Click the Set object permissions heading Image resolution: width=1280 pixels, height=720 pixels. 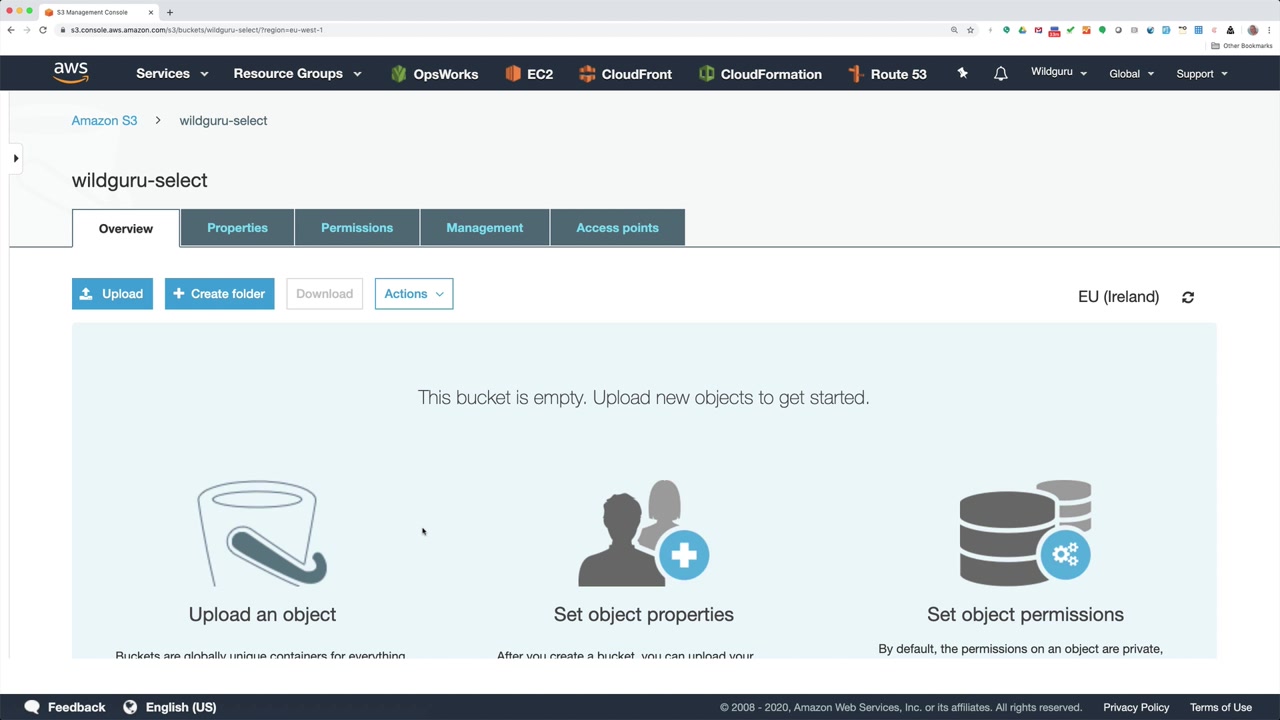point(1025,614)
